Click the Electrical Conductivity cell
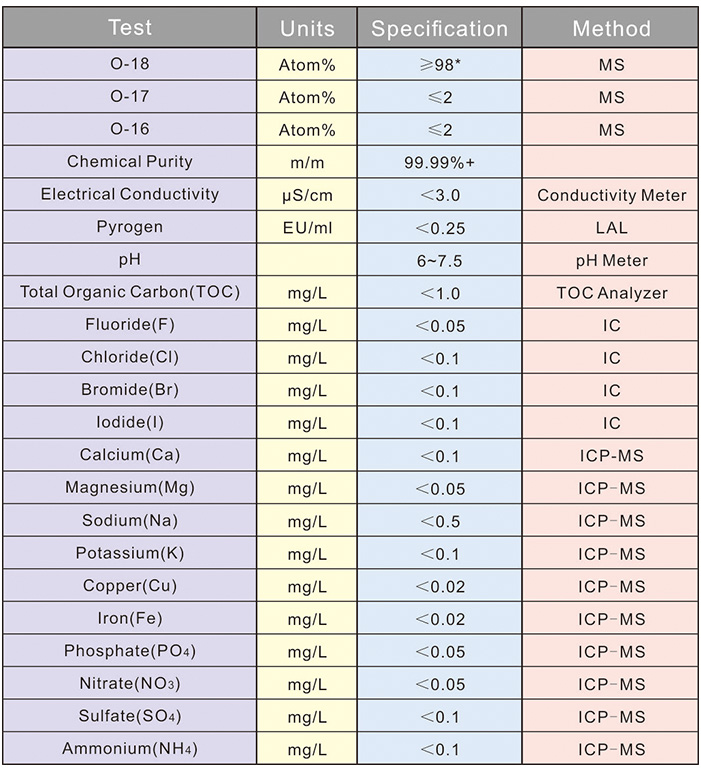701x771 pixels. click(x=130, y=194)
